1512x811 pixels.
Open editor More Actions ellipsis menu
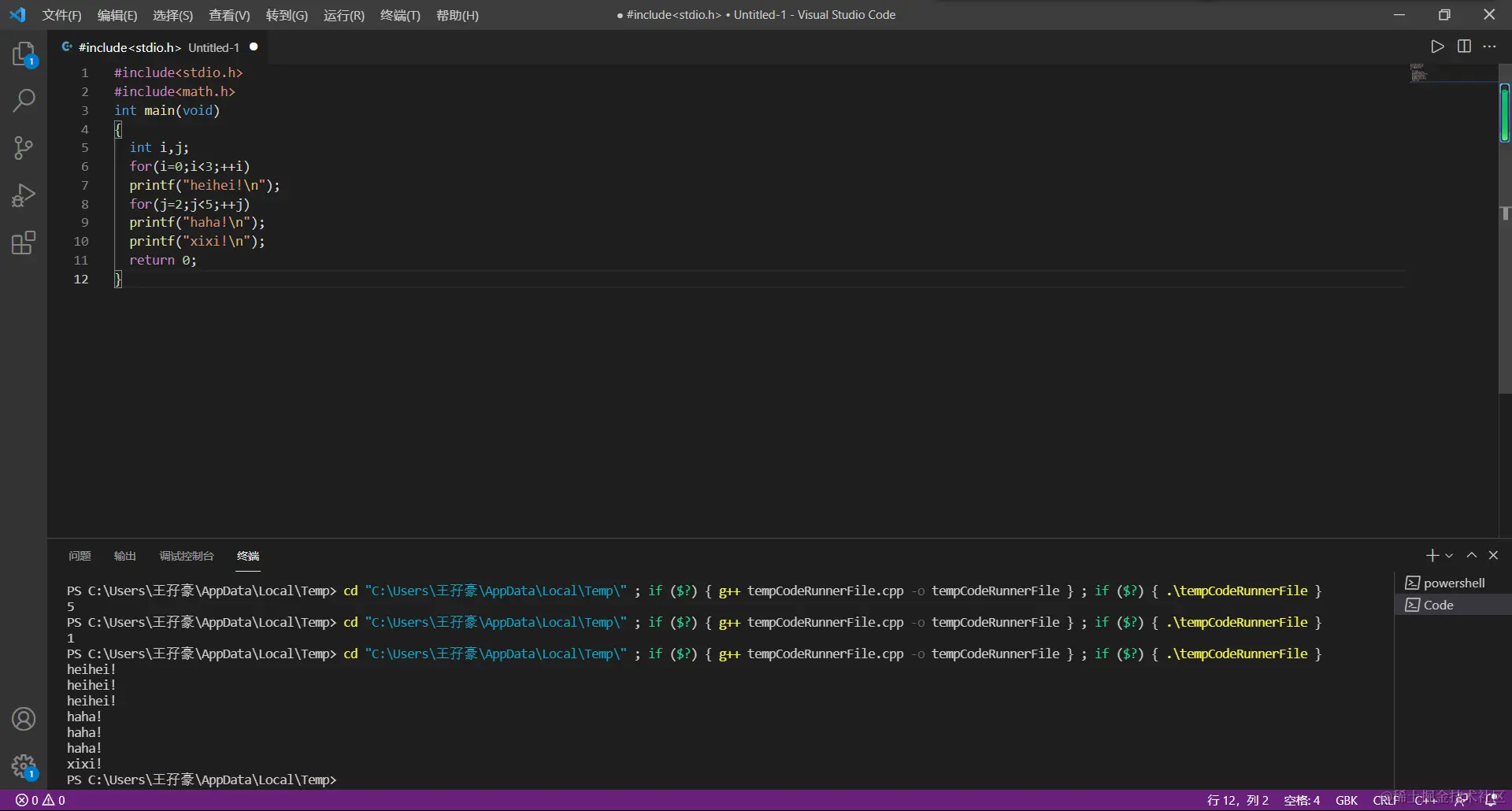click(x=1489, y=46)
